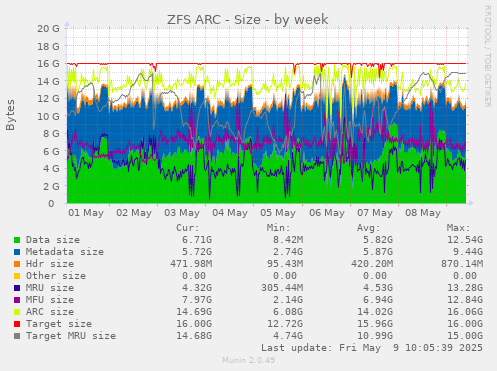497x371 pixels.
Task: Click the yellow Other size legend swatch
Action: coord(17,276)
